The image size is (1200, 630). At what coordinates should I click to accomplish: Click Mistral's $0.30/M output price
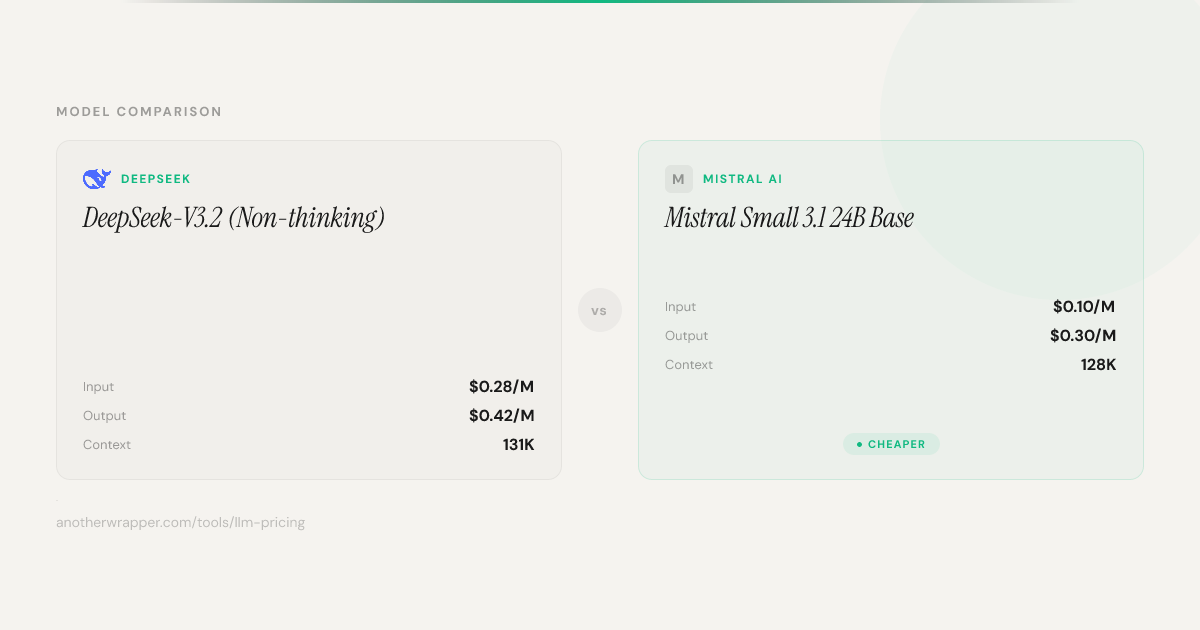pyautogui.click(x=1082, y=336)
